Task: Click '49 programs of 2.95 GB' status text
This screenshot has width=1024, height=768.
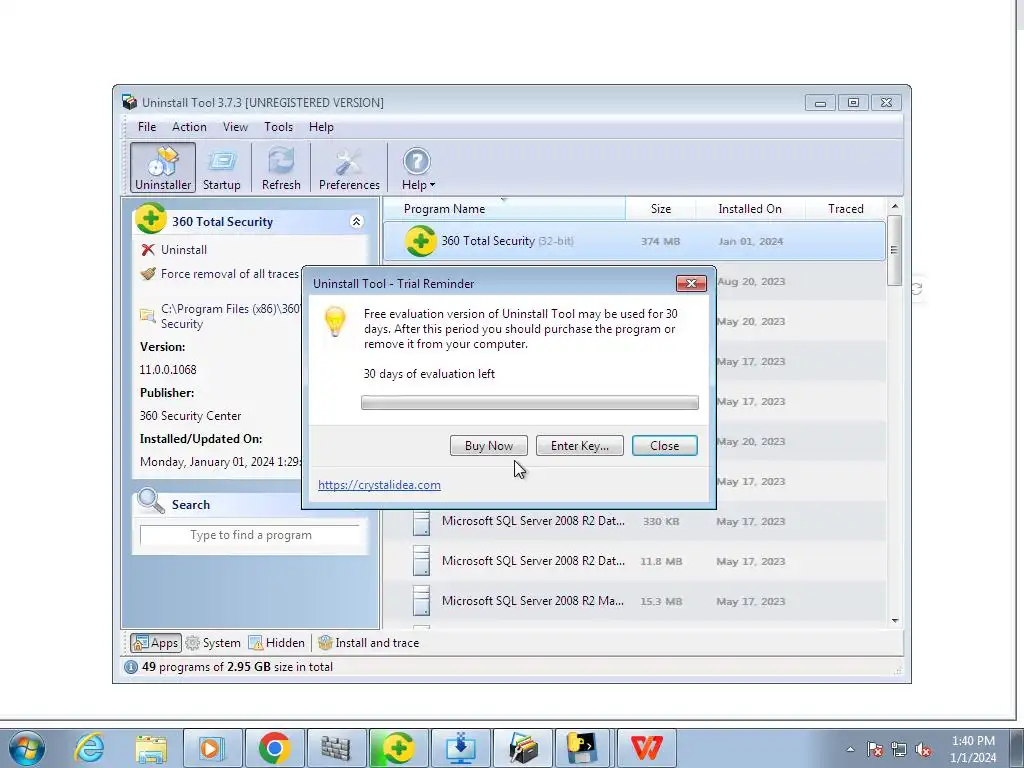Action: [x=237, y=667]
